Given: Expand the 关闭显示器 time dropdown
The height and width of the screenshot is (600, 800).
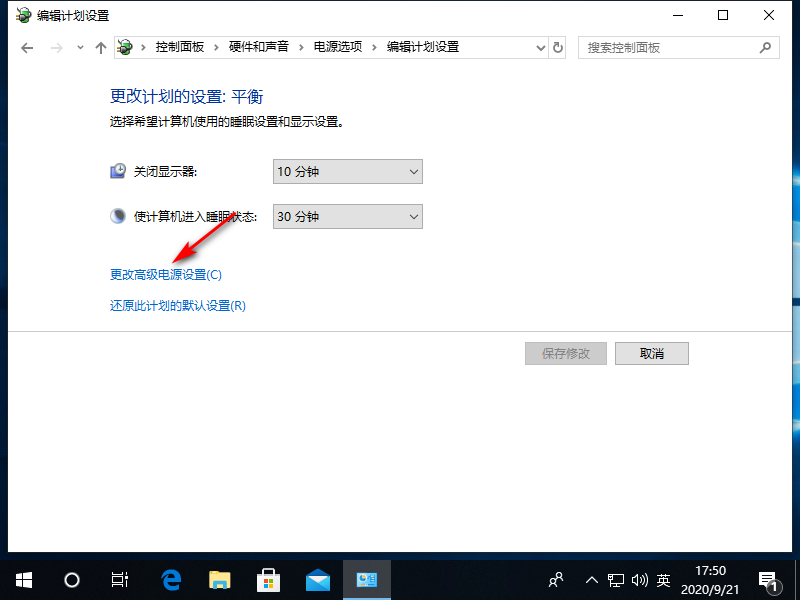Looking at the screenshot, I should tap(348, 172).
